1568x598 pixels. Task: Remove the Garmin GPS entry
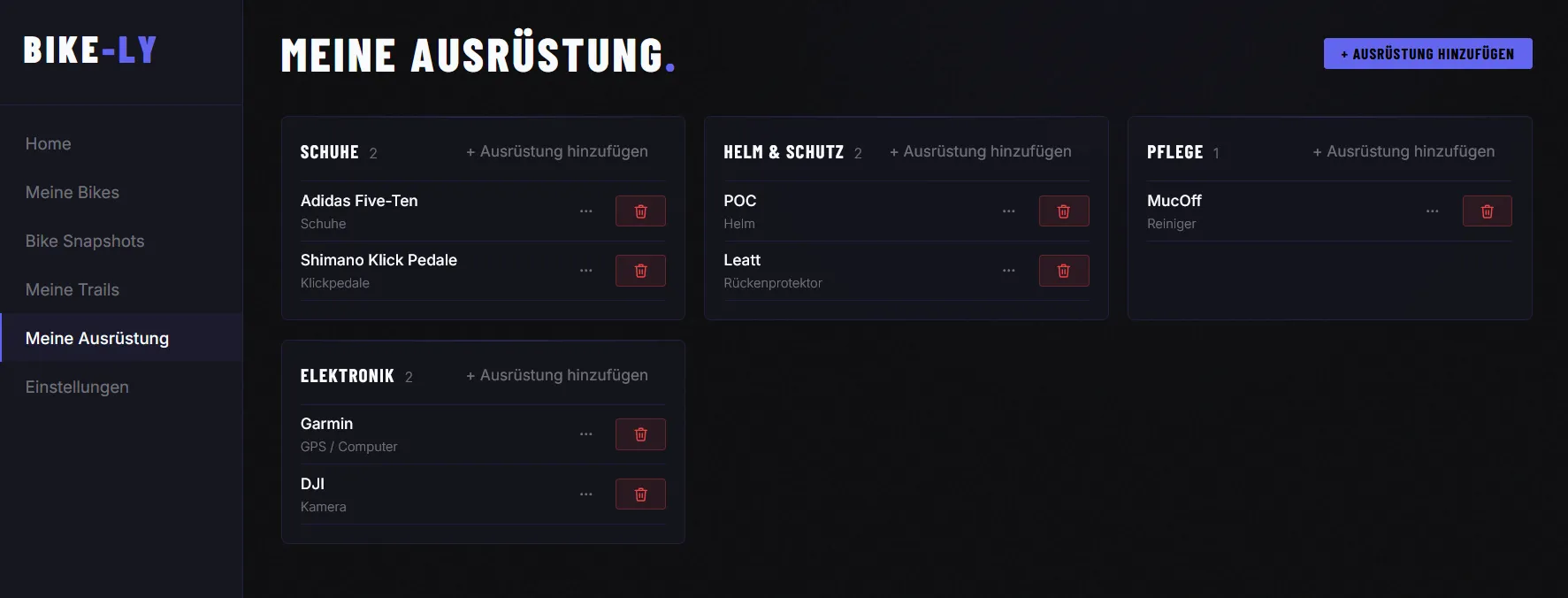point(640,434)
